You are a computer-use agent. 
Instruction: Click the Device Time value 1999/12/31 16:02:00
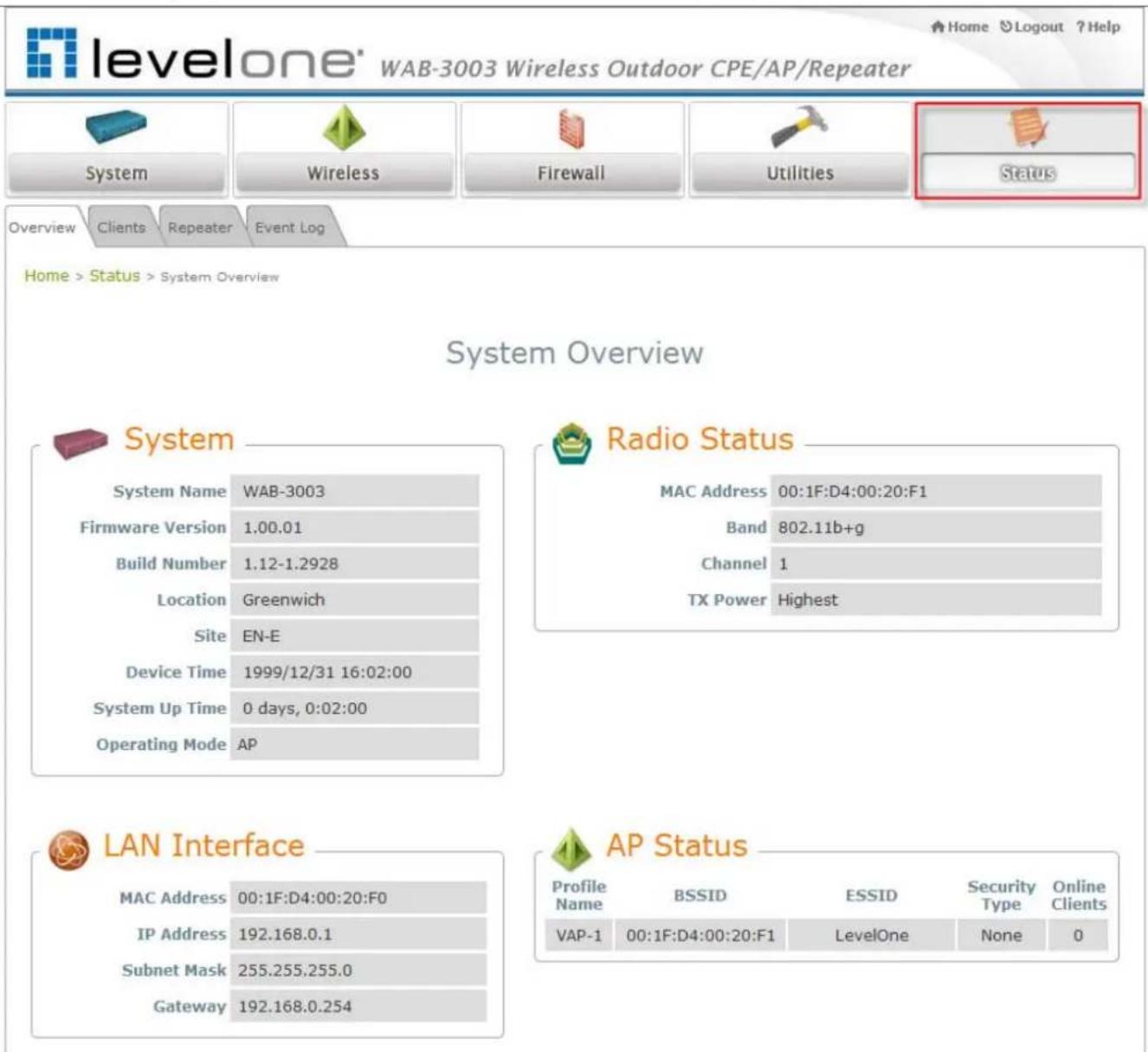click(354, 673)
